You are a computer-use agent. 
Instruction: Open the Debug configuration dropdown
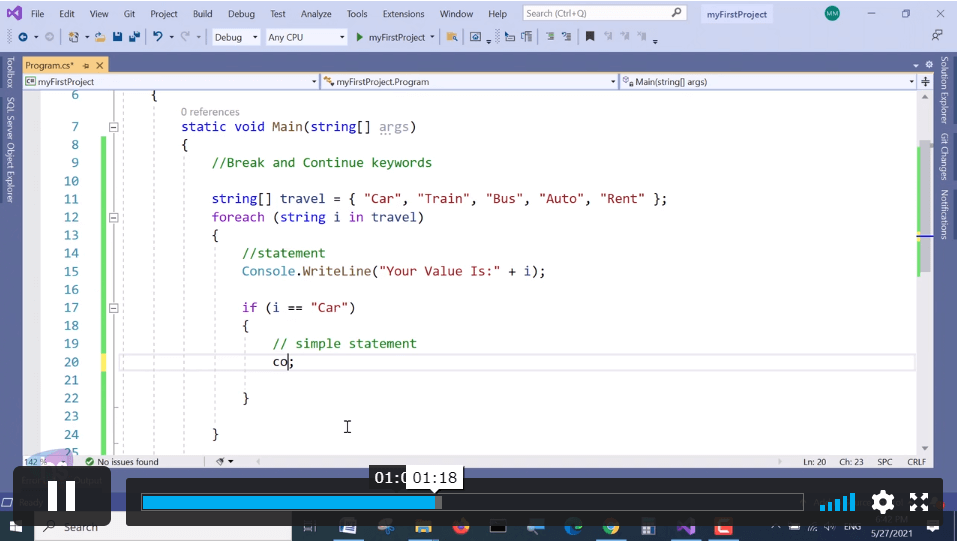point(236,37)
